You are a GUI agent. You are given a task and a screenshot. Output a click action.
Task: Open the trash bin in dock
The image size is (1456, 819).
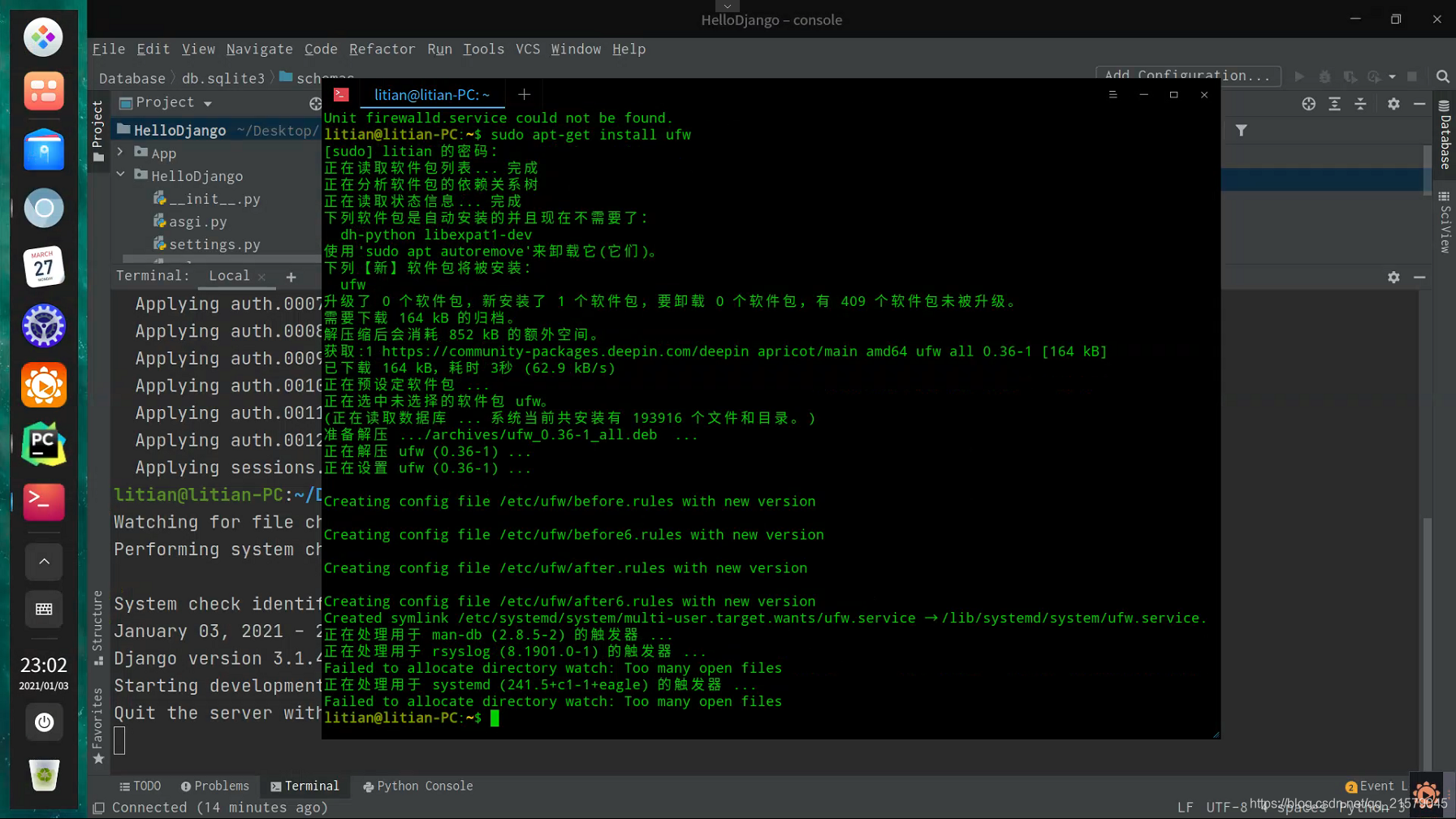(44, 775)
